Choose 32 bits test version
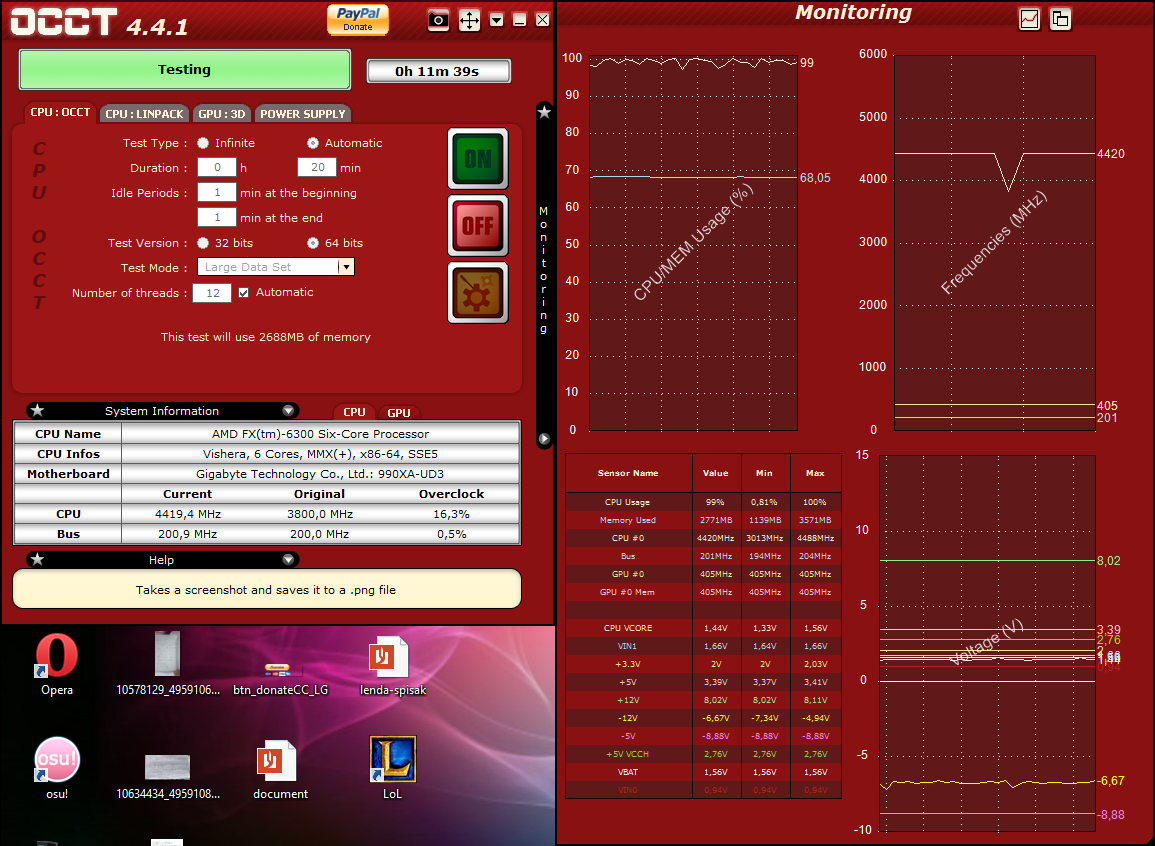 click(203, 243)
